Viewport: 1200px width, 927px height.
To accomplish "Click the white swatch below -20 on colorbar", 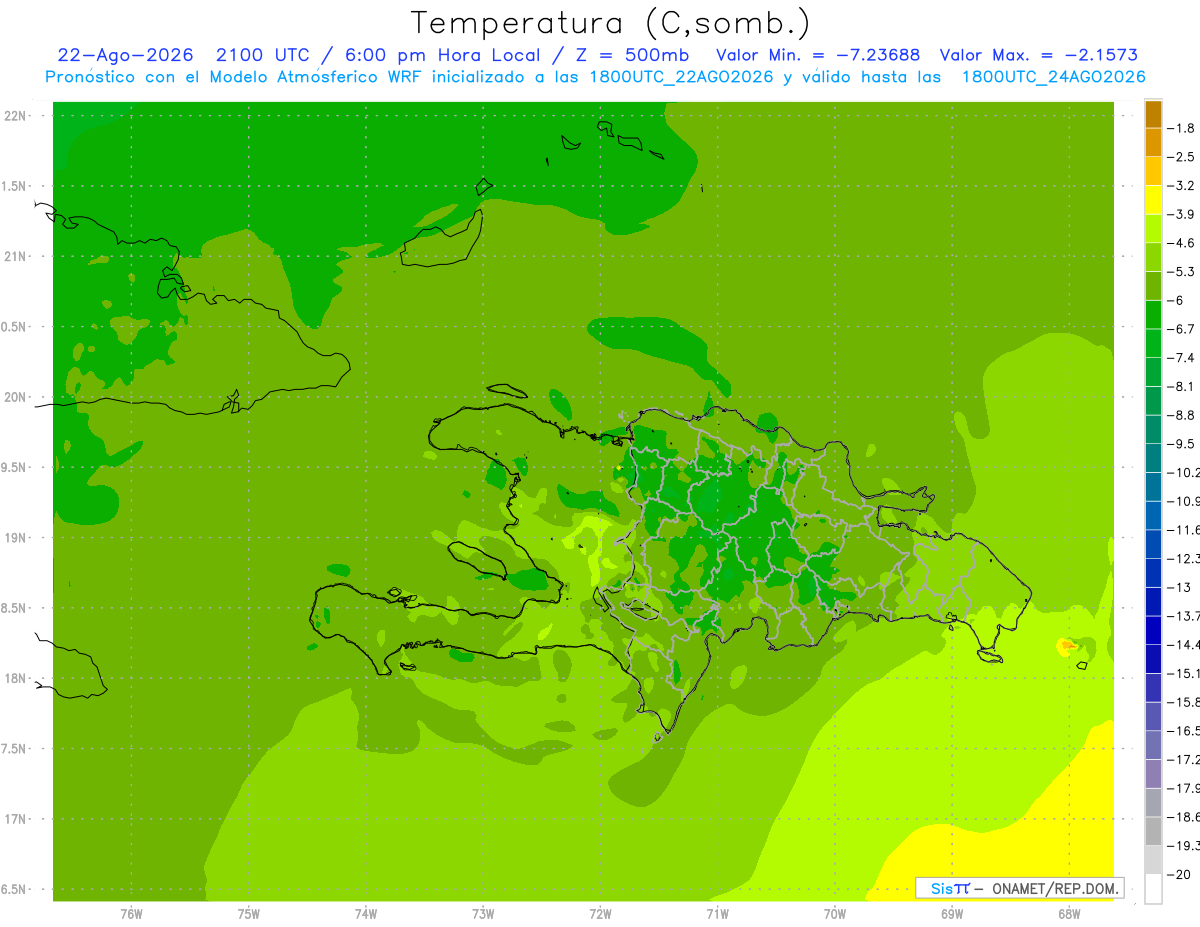I will pyautogui.click(x=1153, y=888).
